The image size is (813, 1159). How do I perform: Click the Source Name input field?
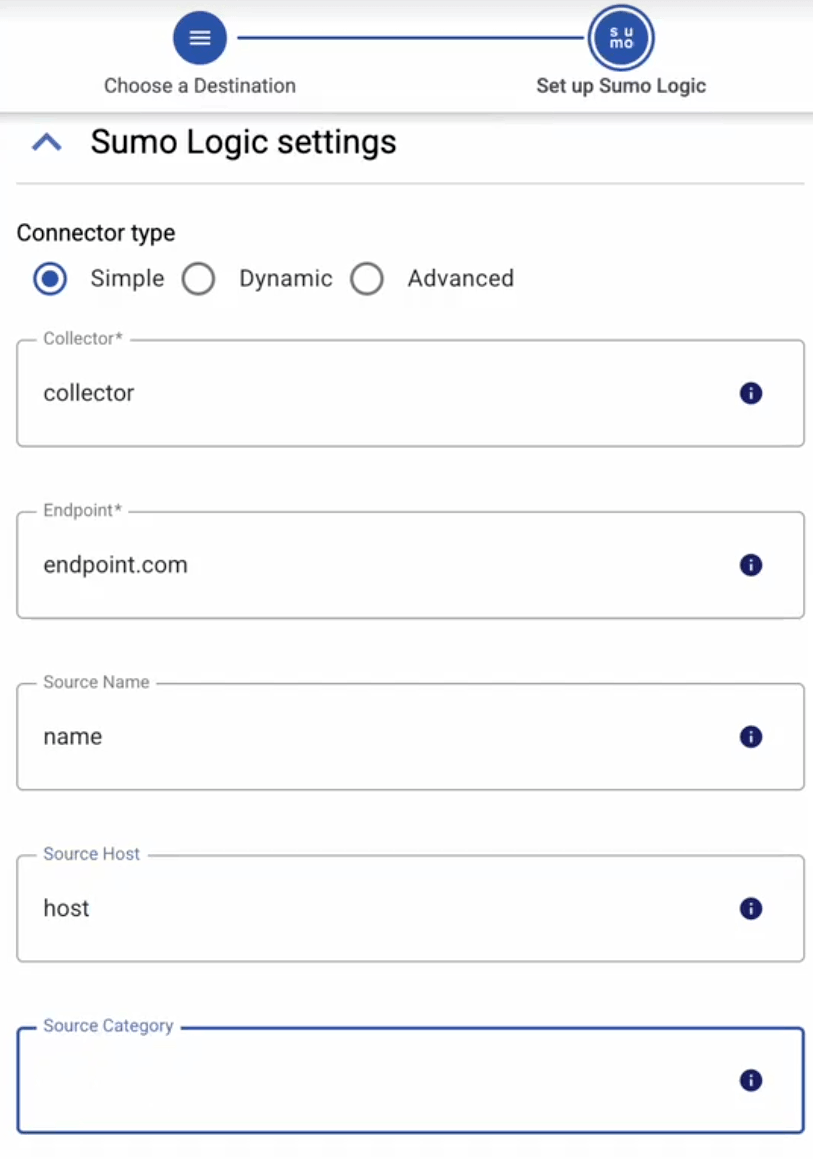point(380,737)
